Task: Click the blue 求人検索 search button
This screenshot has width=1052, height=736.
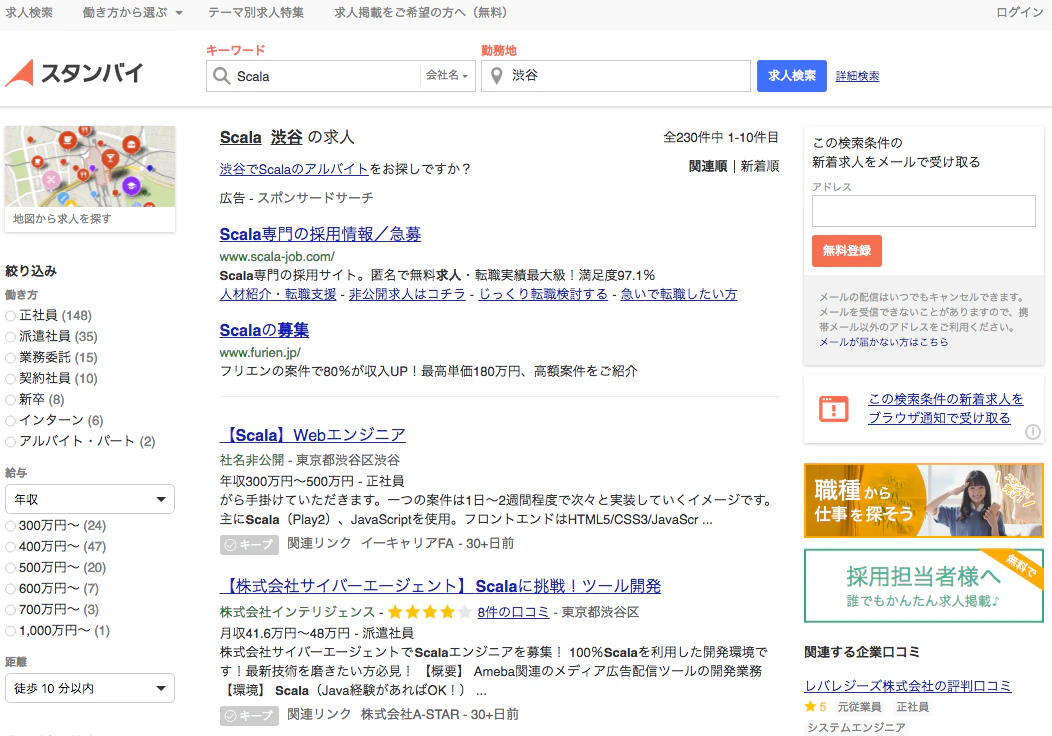Action: coord(792,76)
